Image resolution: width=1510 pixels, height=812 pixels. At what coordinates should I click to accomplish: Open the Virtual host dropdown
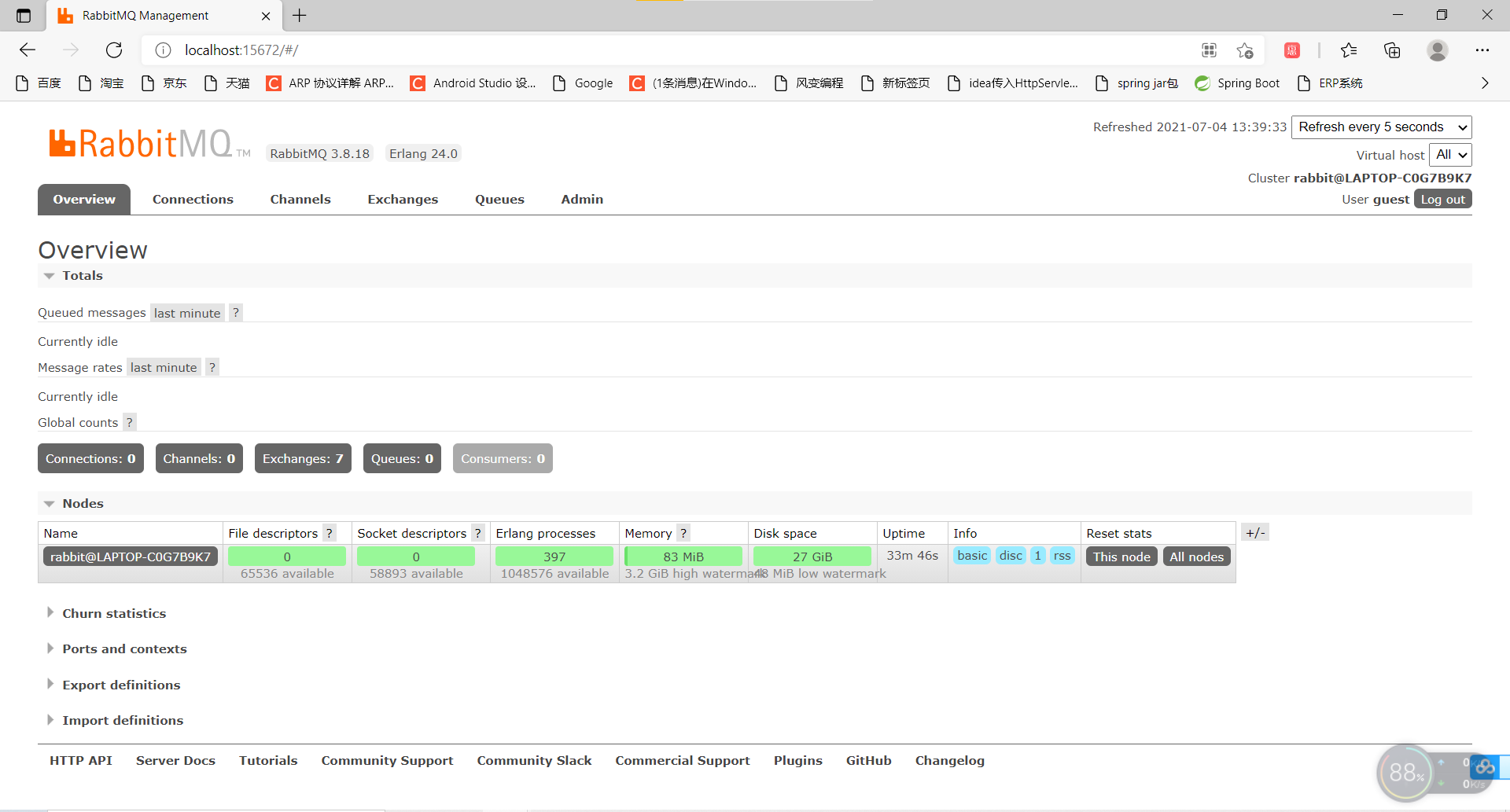(1450, 155)
